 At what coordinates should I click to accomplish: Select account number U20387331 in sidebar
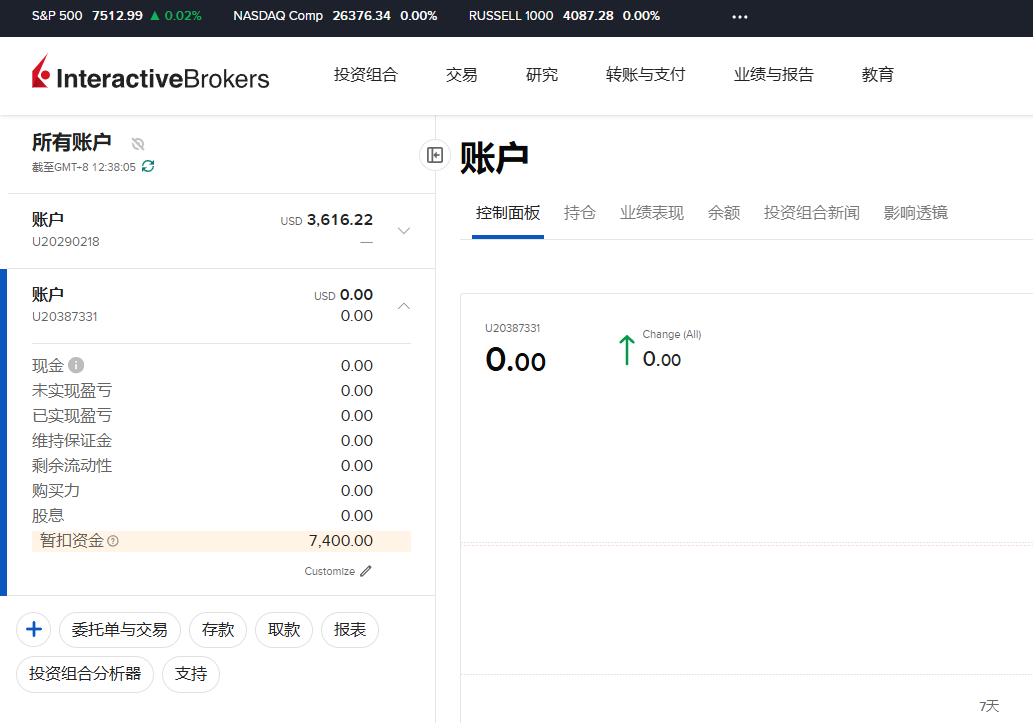click(65, 317)
